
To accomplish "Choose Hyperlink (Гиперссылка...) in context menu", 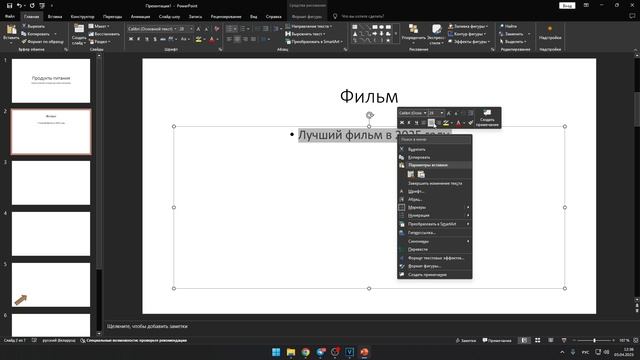I will (435, 233).
